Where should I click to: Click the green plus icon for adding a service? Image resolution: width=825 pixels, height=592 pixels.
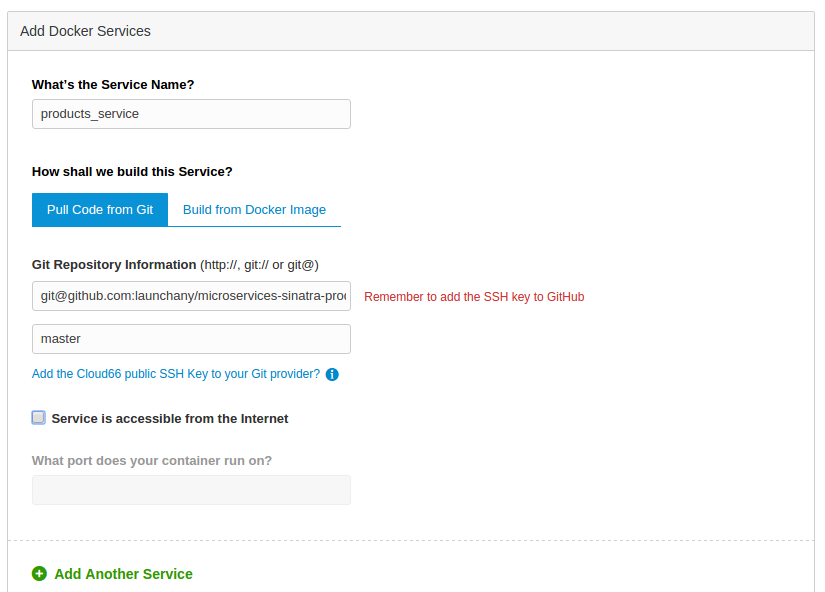pyautogui.click(x=39, y=574)
